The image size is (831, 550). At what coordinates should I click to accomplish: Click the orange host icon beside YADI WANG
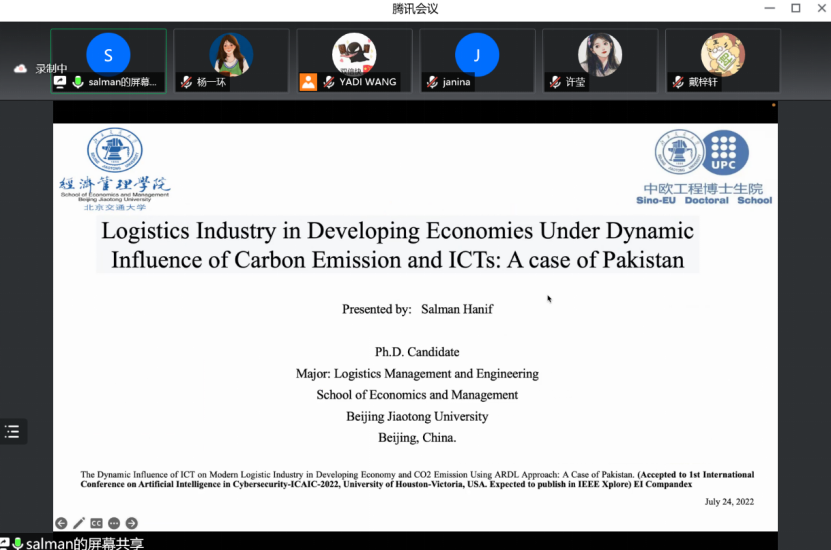308,82
